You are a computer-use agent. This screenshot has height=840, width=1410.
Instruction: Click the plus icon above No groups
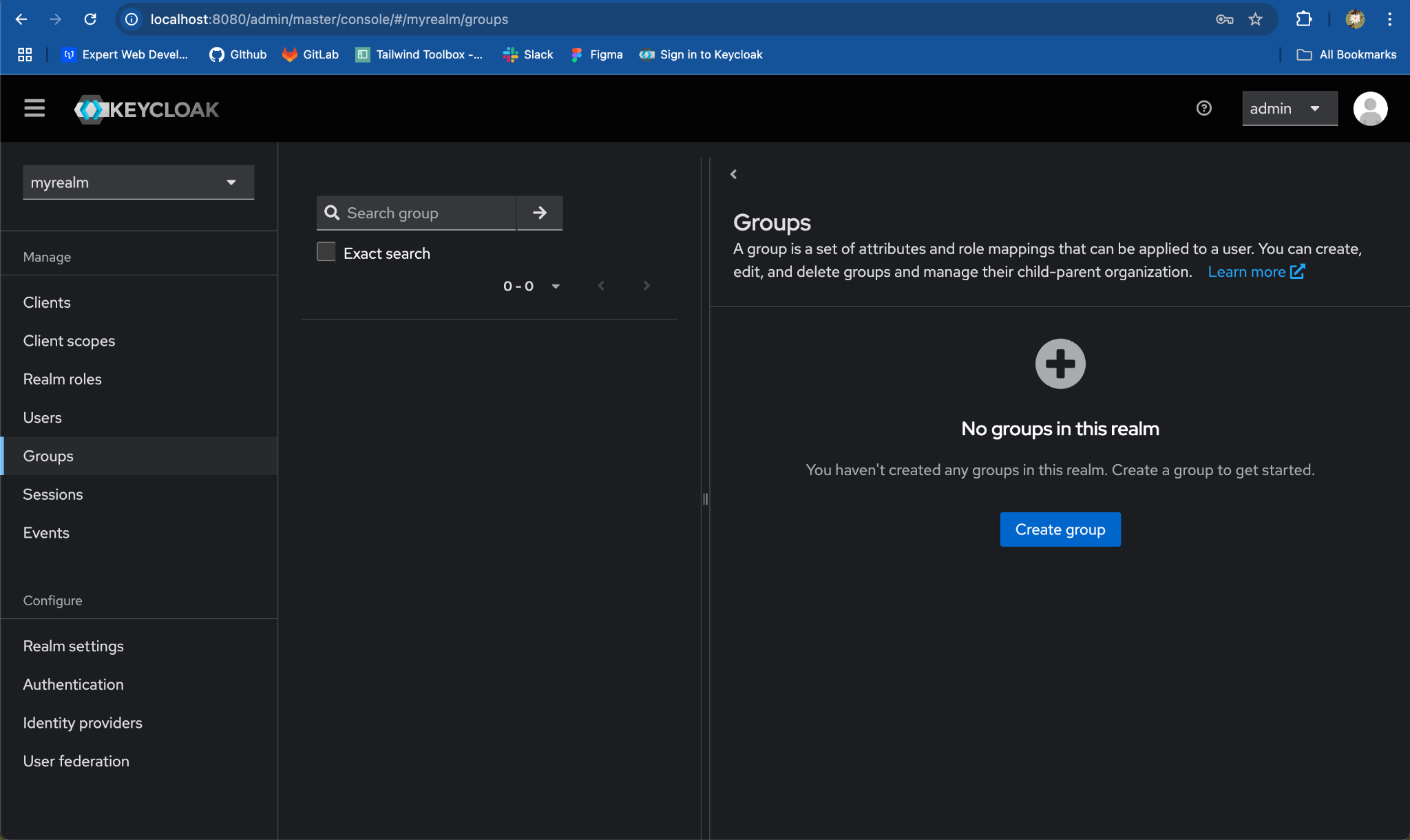click(x=1060, y=364)
